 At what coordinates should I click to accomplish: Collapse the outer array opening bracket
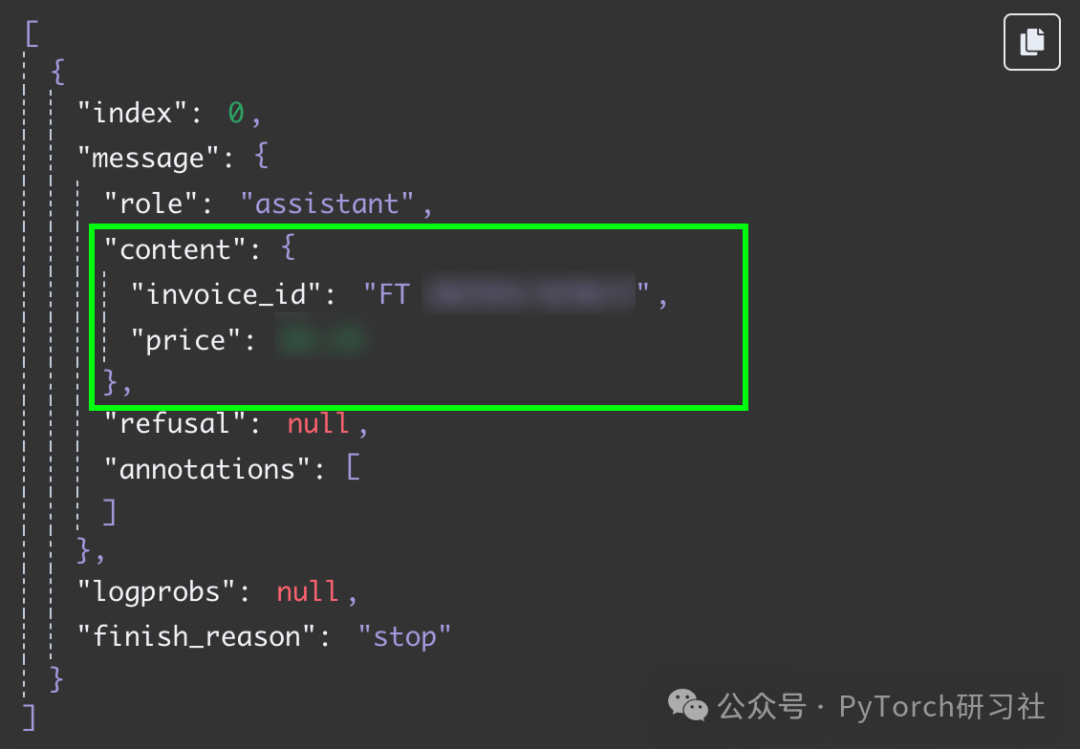32,33
